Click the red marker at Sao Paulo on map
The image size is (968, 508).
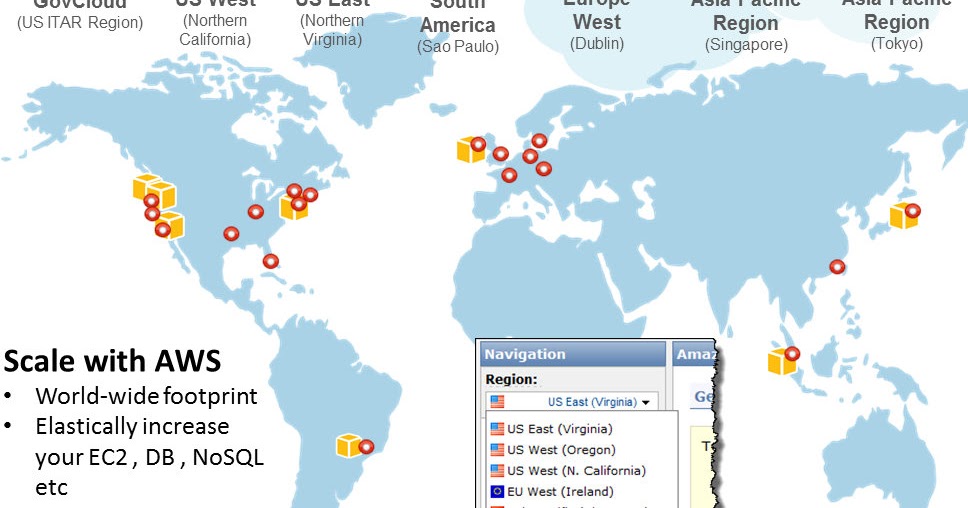pyautogui.click(x=367, y=447)
